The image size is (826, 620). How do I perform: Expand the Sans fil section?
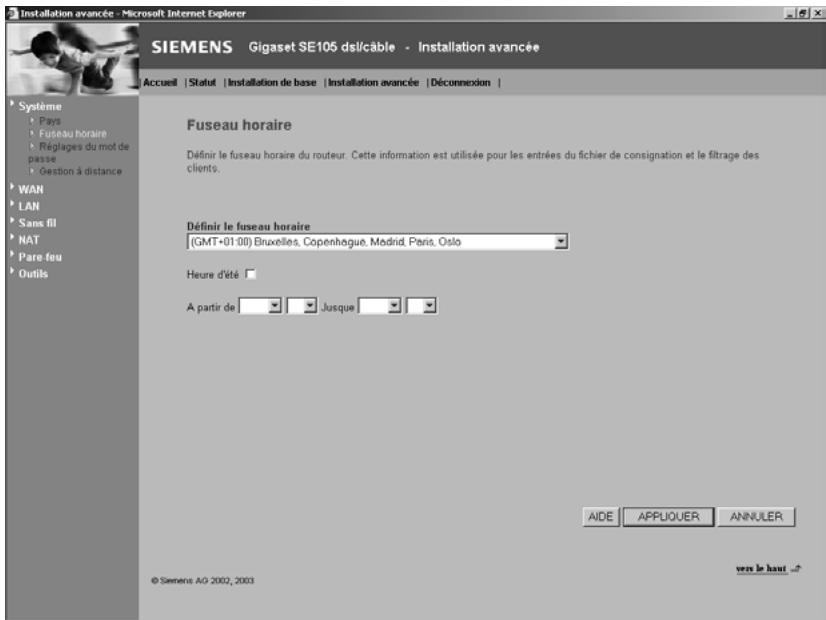tap(37, 223)
